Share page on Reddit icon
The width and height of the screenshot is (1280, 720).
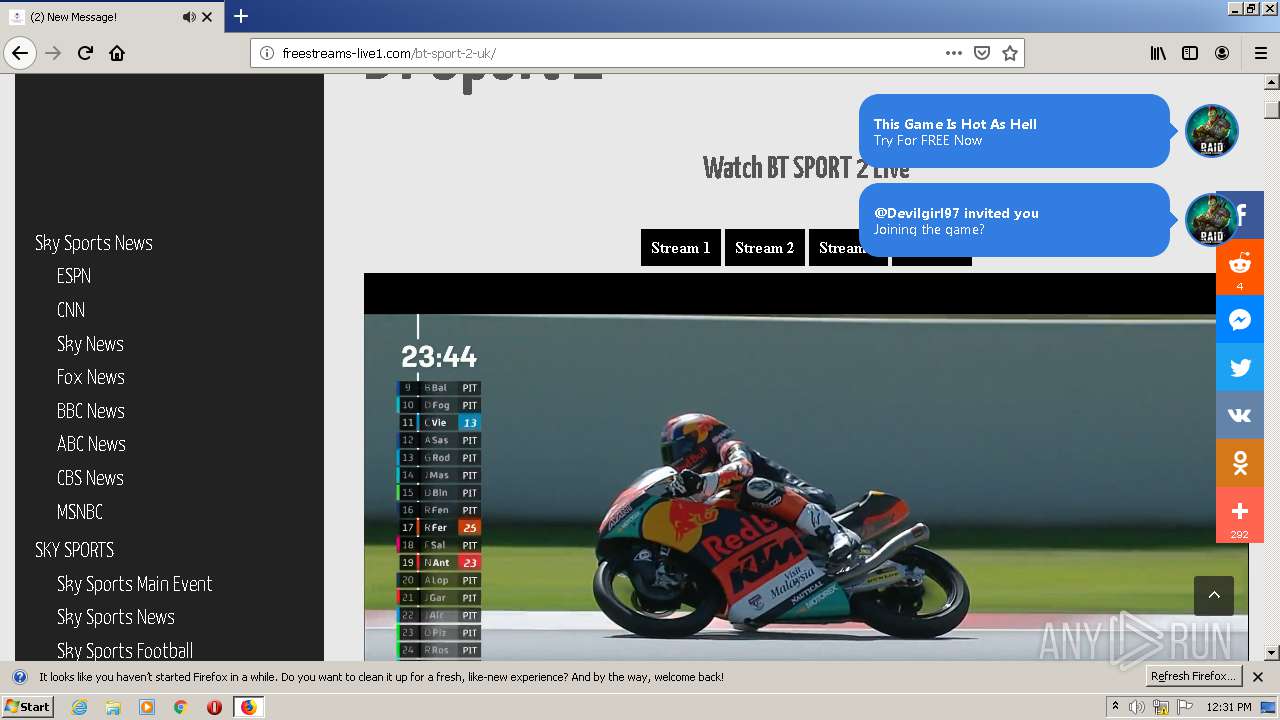pyautogui.click(x=1240, y=267)
